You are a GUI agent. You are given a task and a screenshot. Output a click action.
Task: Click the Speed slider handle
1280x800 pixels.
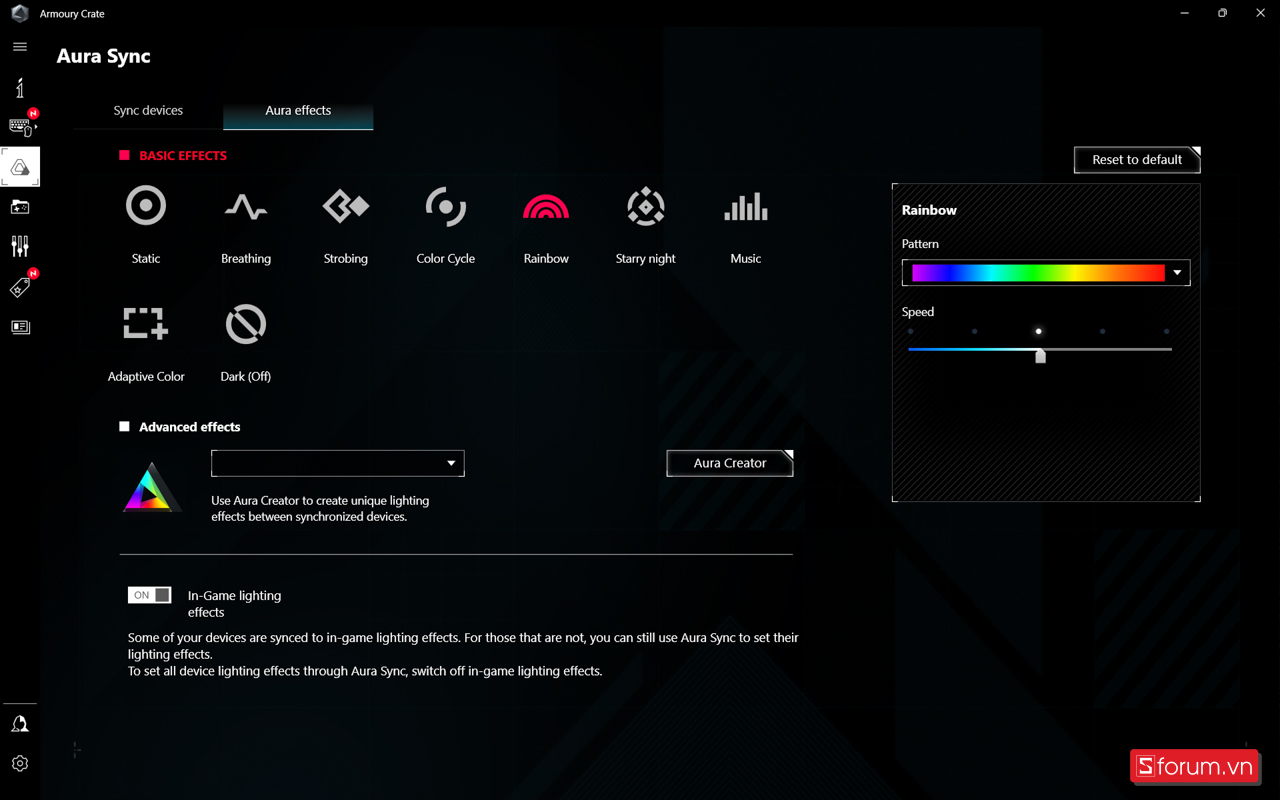(x=1040, y=356)
